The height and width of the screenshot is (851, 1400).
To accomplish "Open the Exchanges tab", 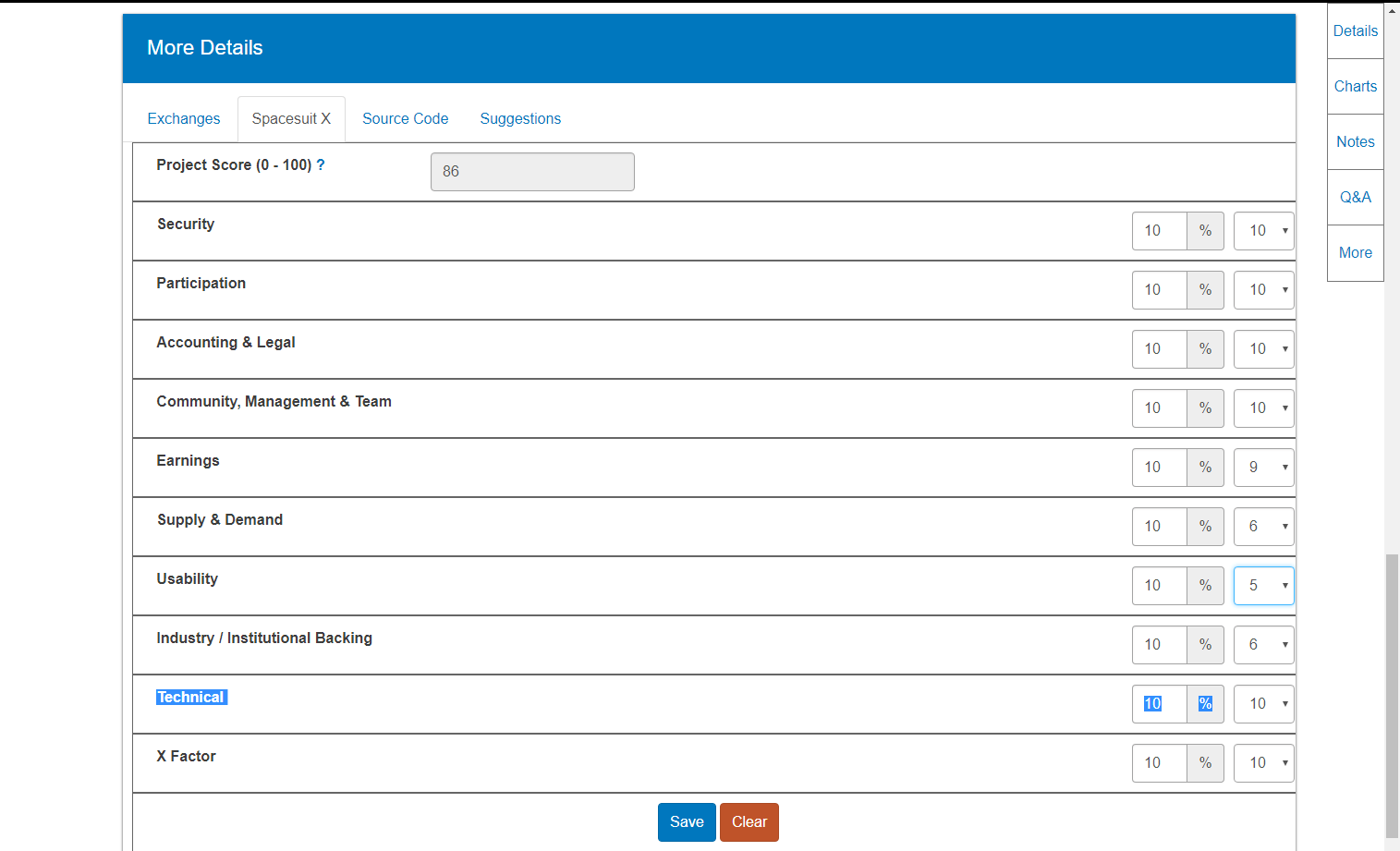I will click(x=184, y=118).
